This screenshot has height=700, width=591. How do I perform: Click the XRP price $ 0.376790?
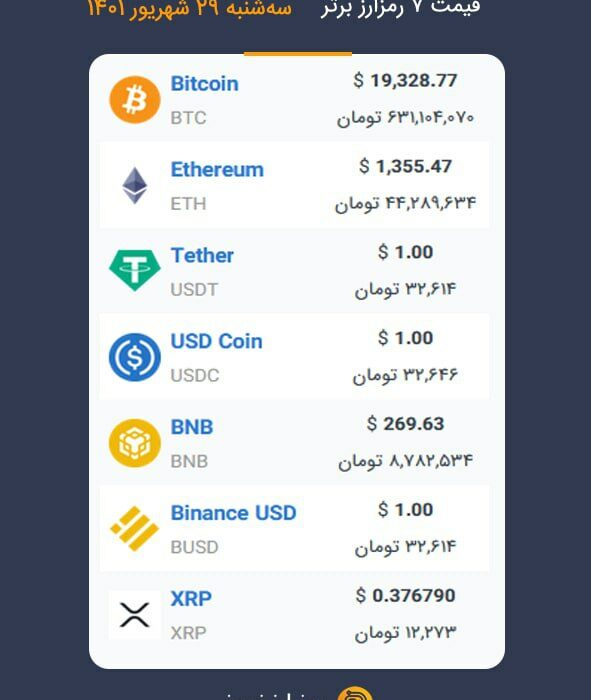(x=405, y=595)
